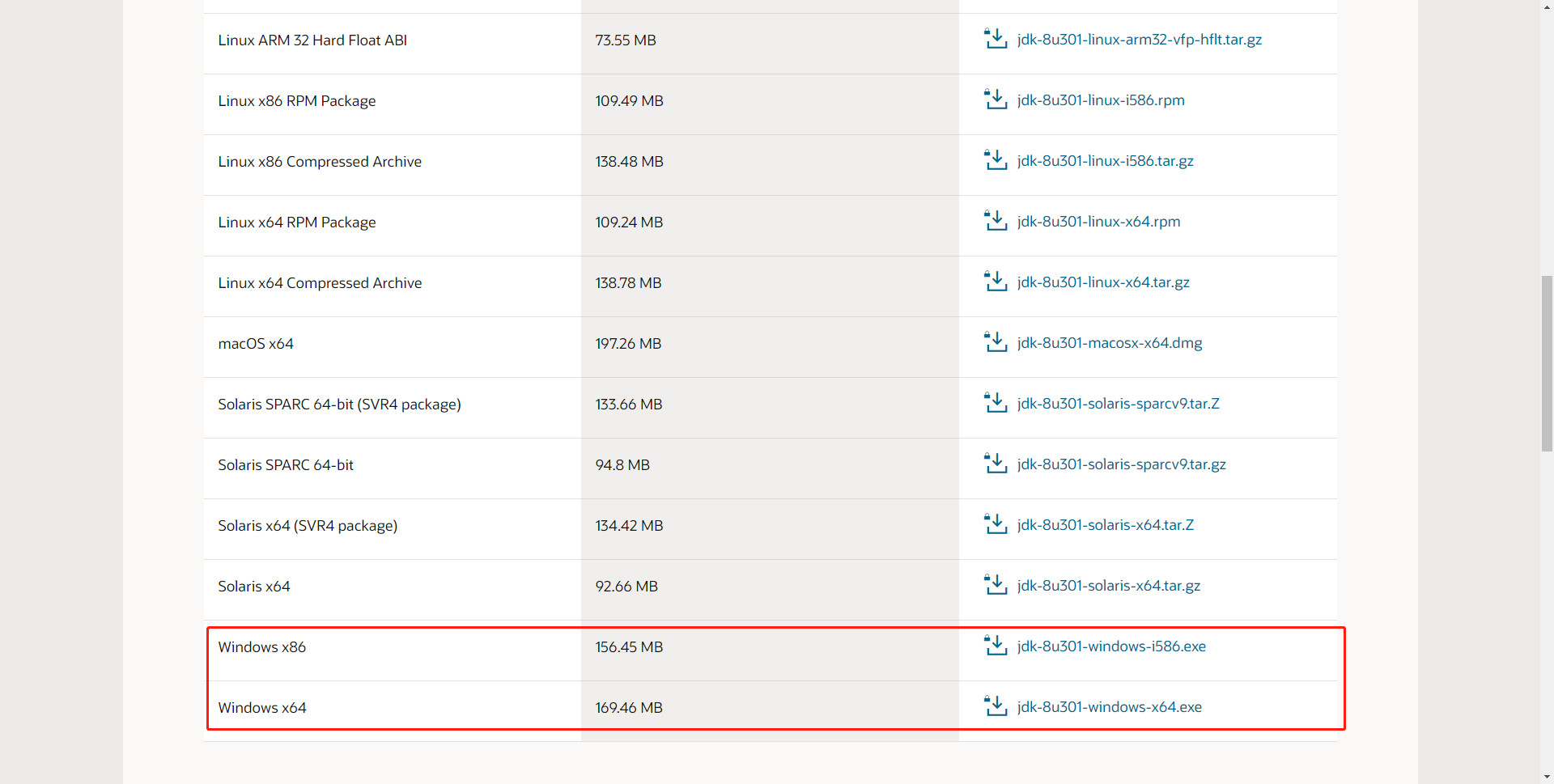Click 'Solaris SPARC 64-bit (SVR4 package)' cell
The image size is (1554, 784).
click(x=393, y=408)
